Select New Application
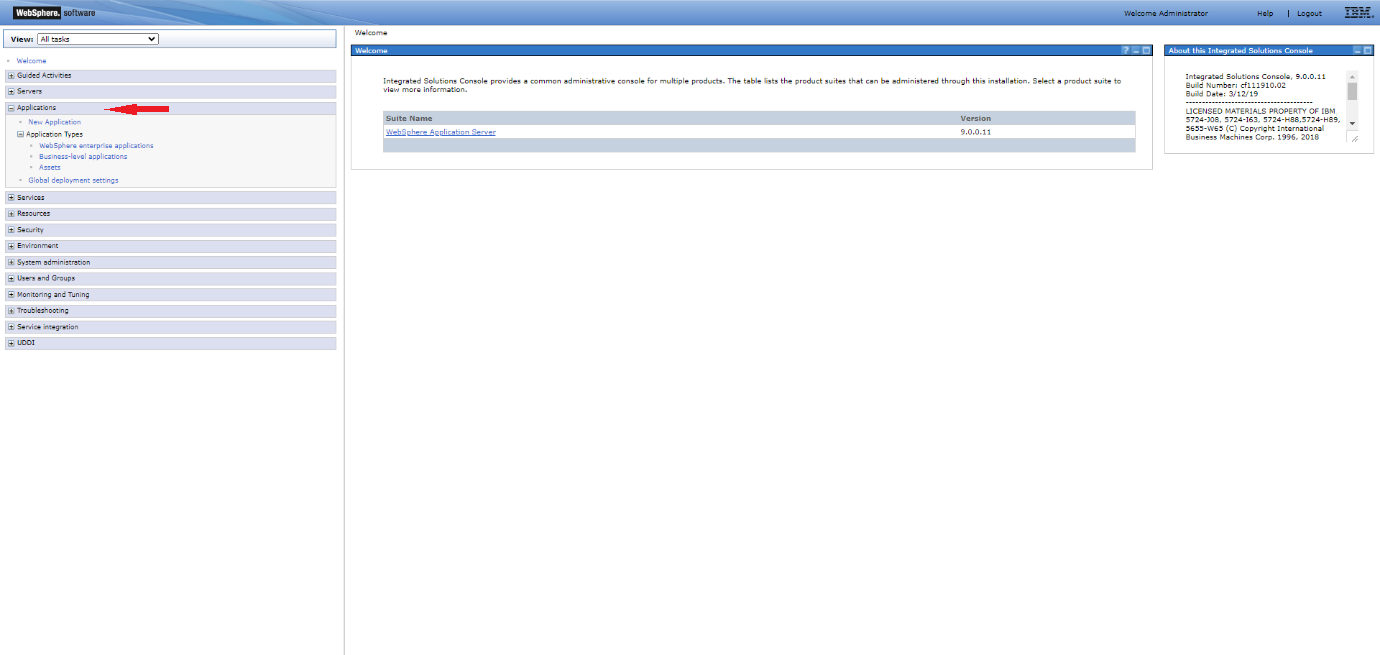Screen dimensions: 1380x655 54,121
